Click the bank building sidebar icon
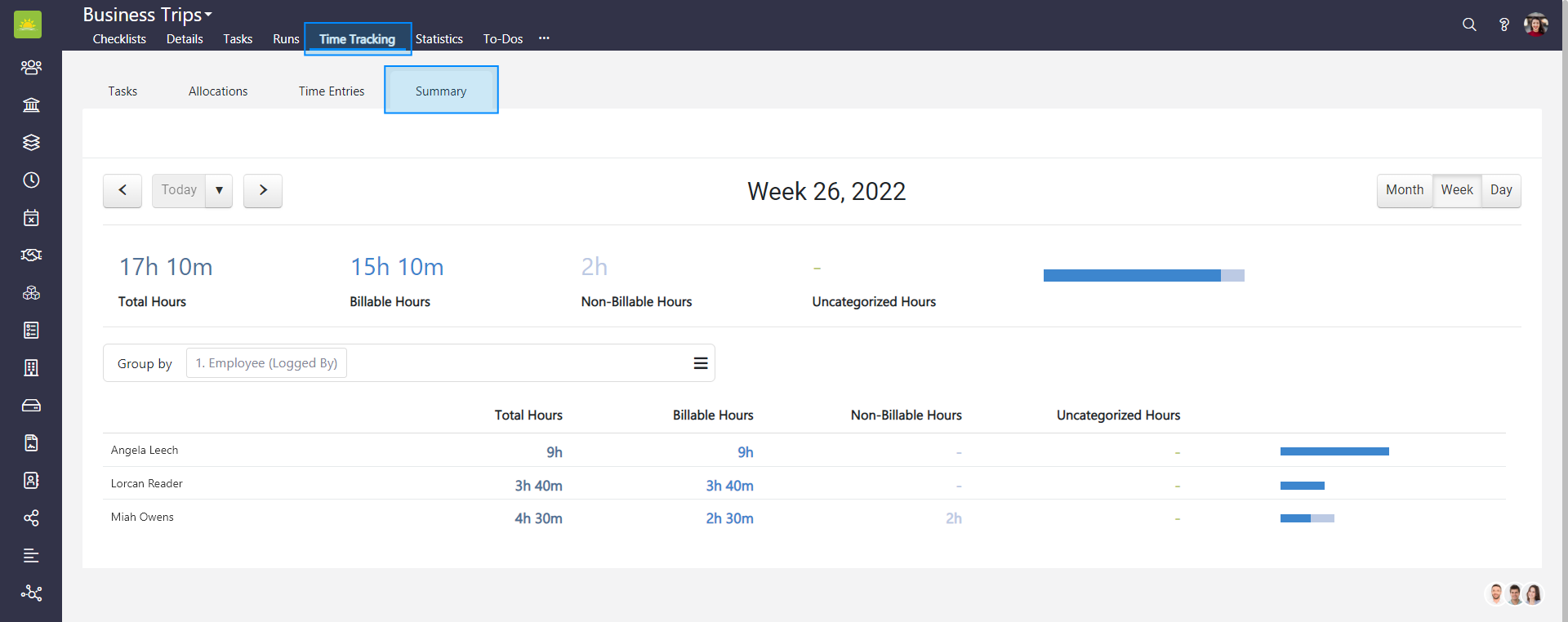Viewport: 1568px width, 622px height. [31, 104]
